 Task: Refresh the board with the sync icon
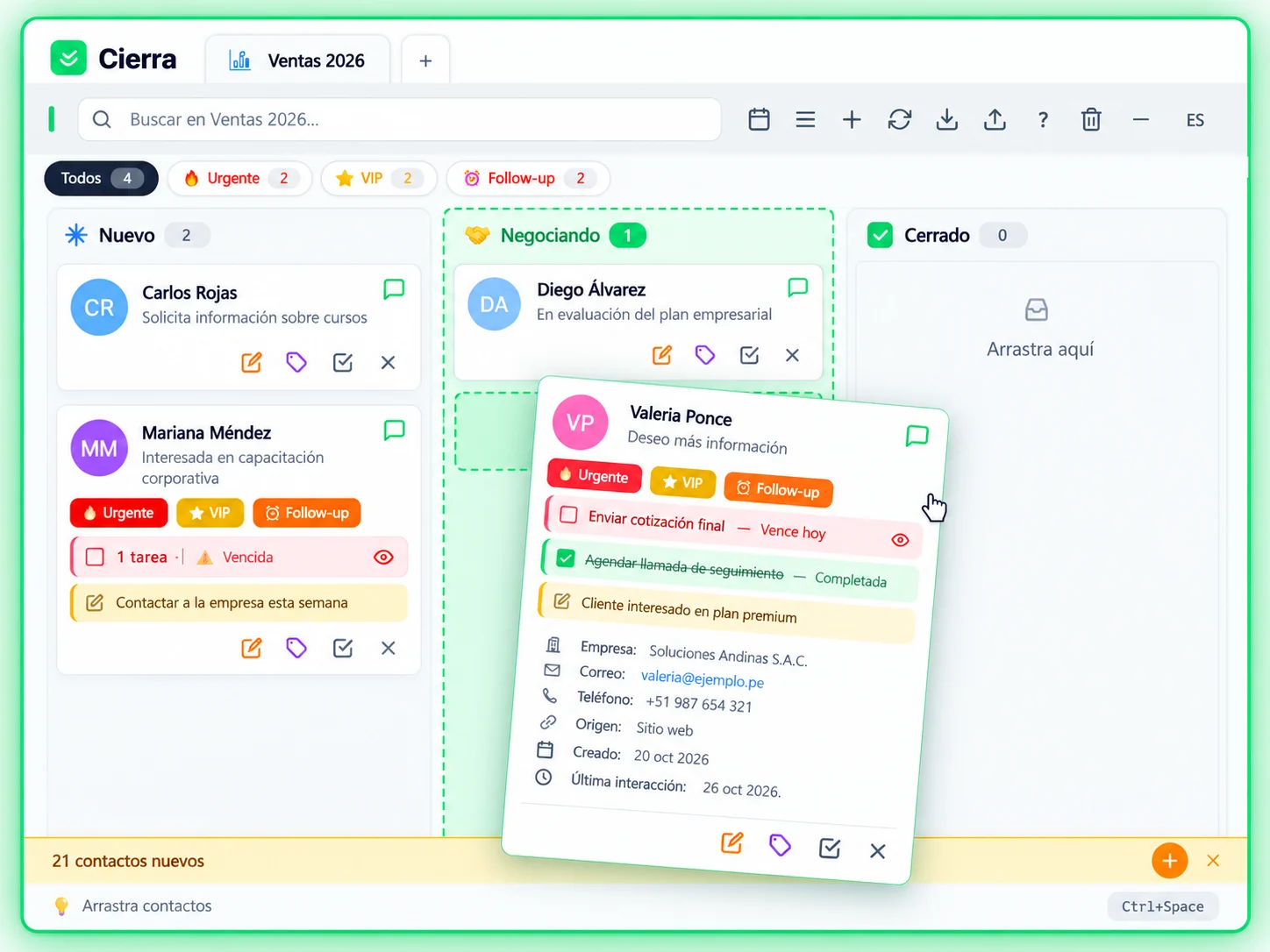click(900, 119)
